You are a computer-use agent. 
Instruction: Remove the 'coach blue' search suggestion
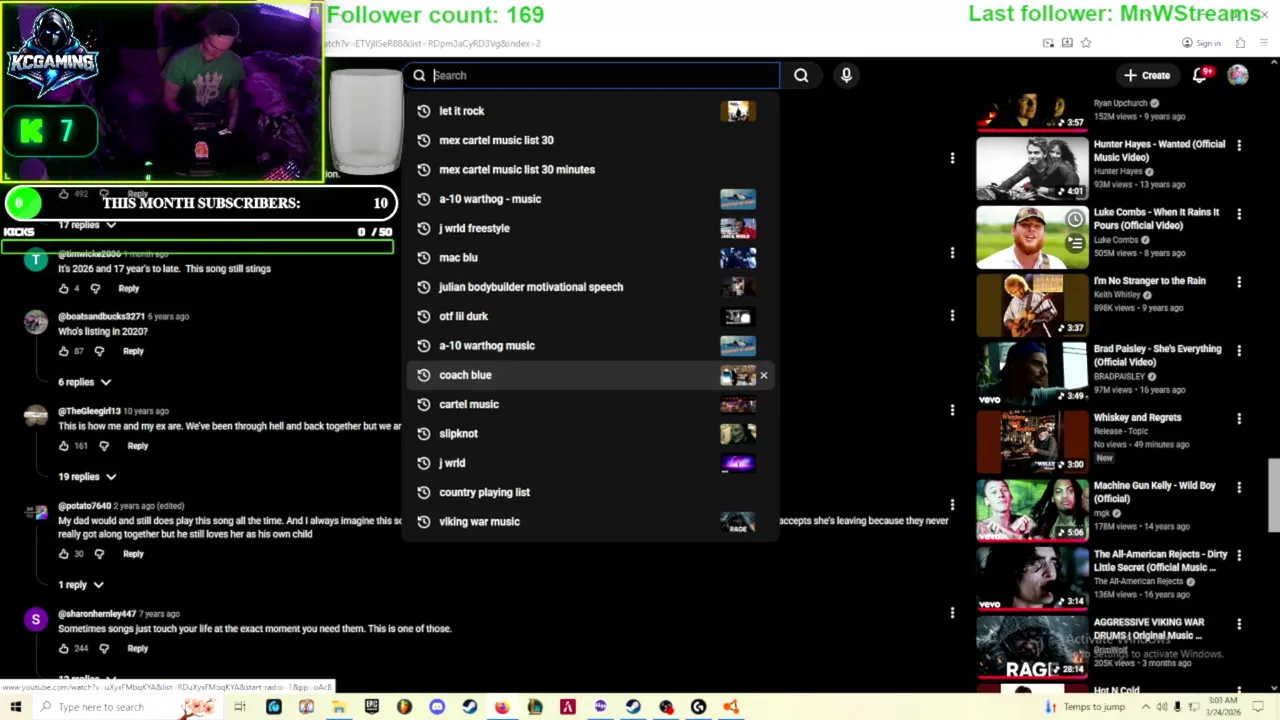764,375
